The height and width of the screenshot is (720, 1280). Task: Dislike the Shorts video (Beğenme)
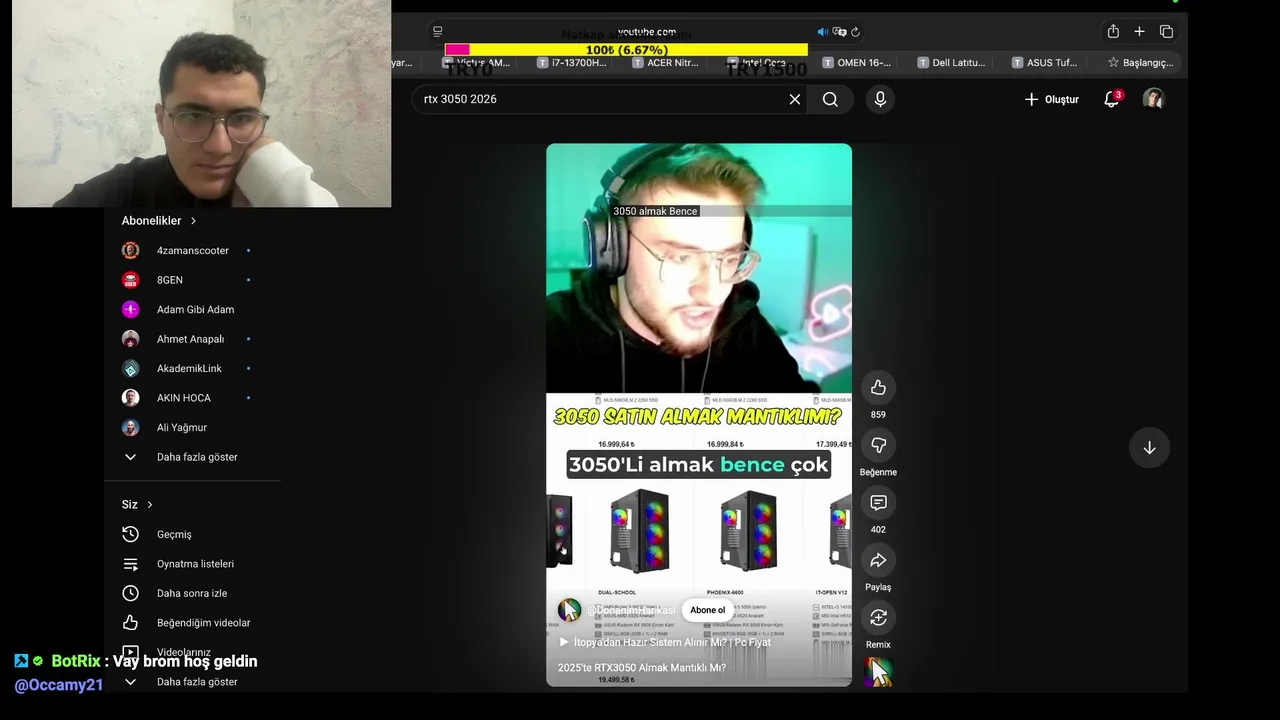click(x=878, y=445)
